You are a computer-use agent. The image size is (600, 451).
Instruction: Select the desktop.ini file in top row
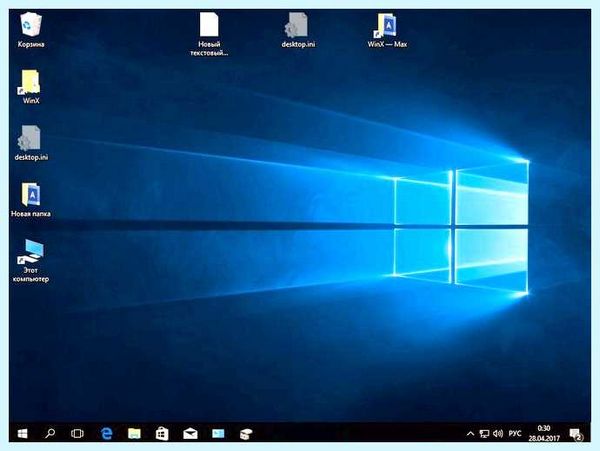point(298,30)
